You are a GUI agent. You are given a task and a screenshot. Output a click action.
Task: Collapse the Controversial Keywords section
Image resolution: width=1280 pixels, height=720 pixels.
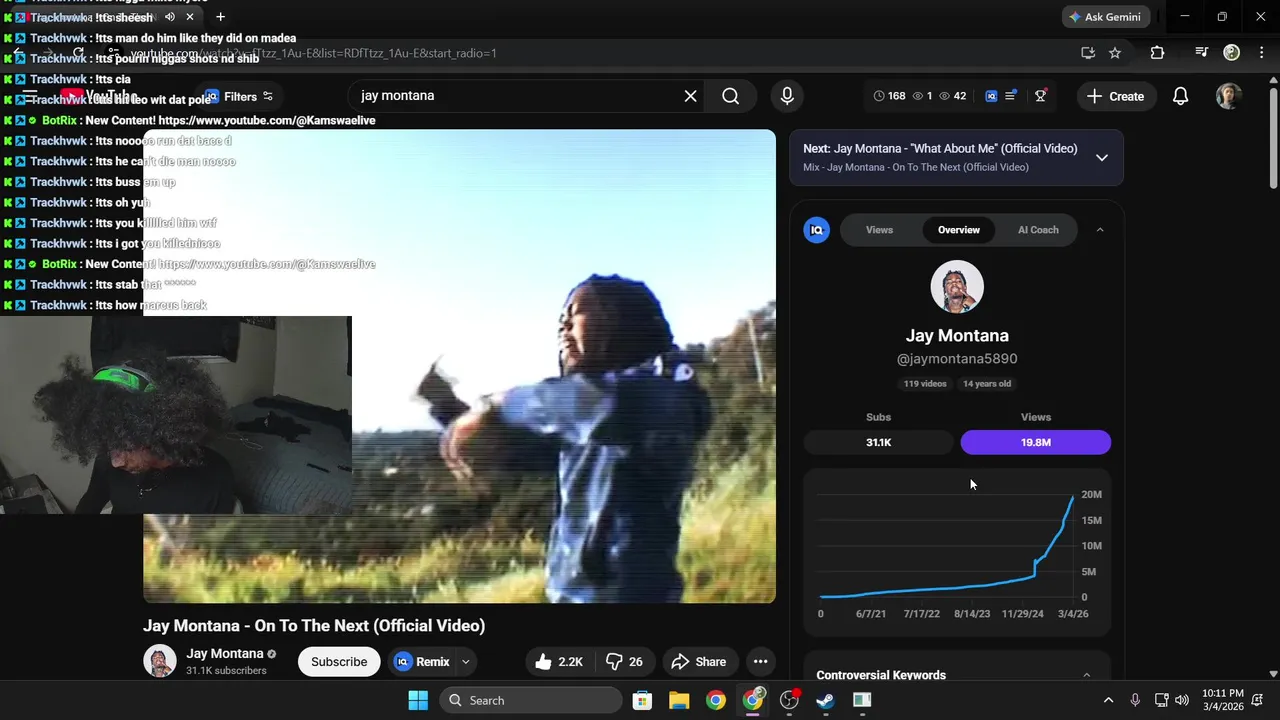point(1087,675)
